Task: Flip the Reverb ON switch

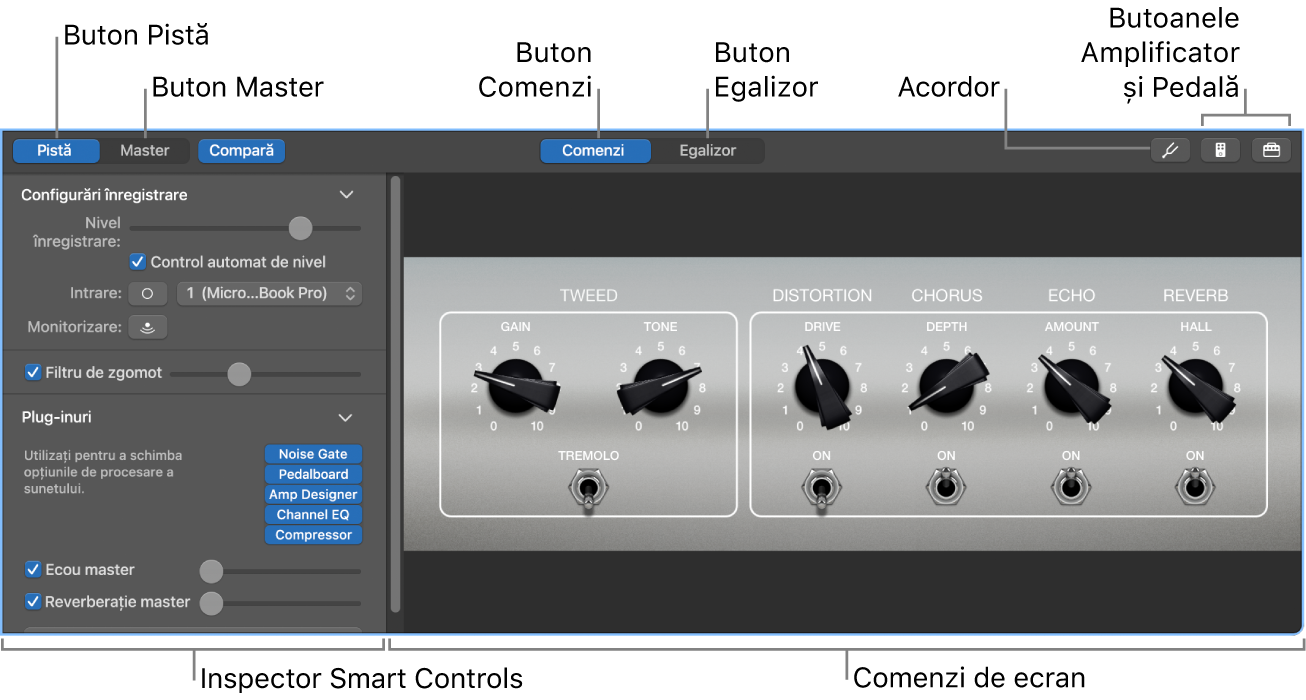Action: [1195, 488]
